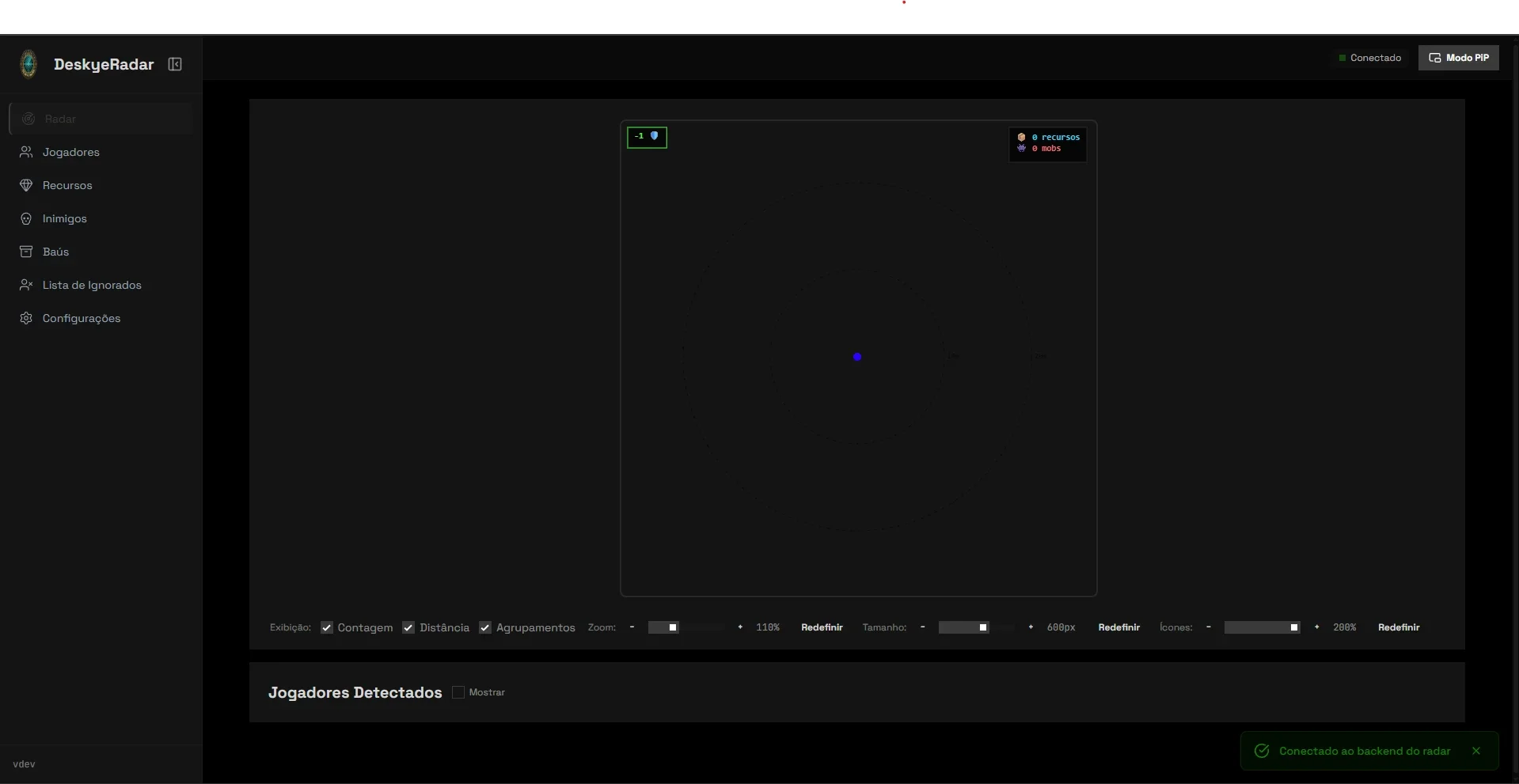This screenshot has width=1519, height=784.
Task: Click the picture-in-picture icon in Modo PiP
Action: (1434, 58)
